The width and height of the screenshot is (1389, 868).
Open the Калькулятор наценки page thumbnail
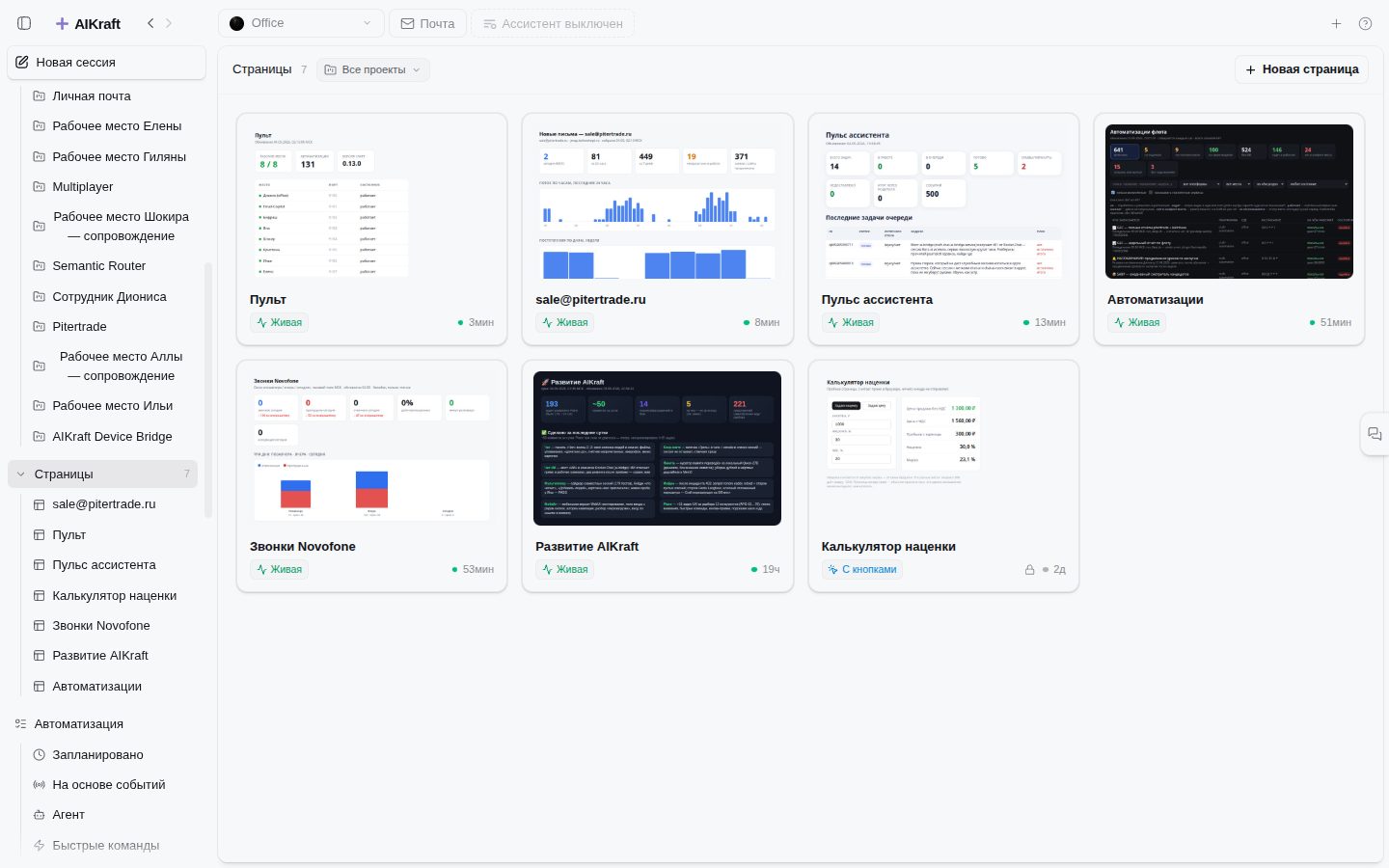tap(943, 448)
